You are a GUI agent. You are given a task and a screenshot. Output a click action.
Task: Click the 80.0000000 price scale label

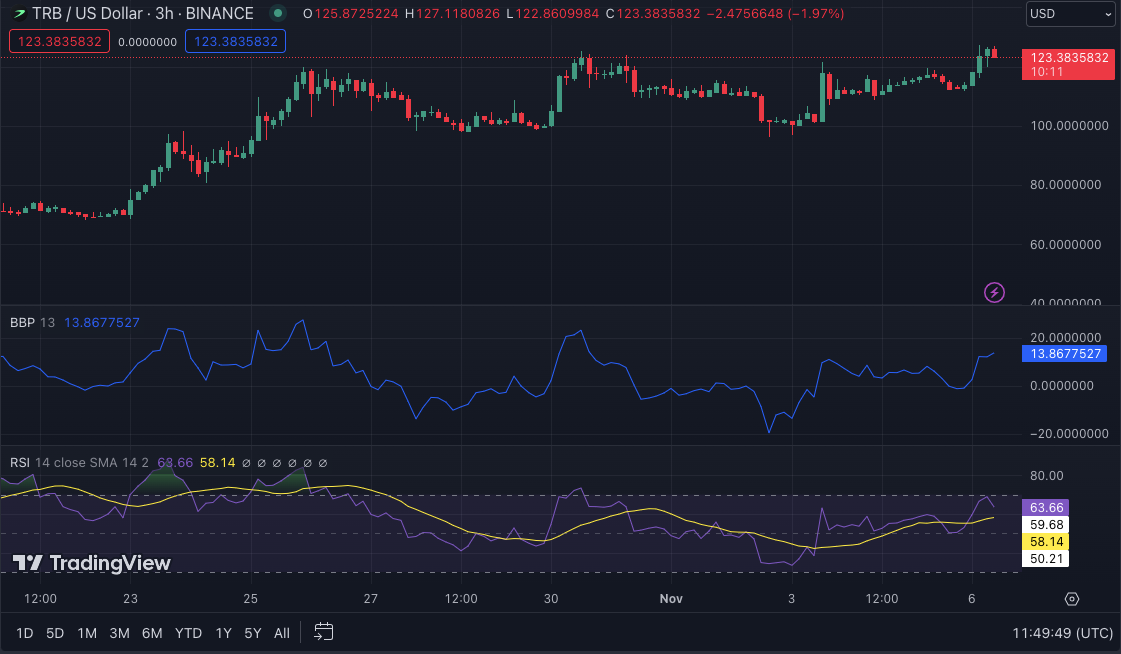1065,184
